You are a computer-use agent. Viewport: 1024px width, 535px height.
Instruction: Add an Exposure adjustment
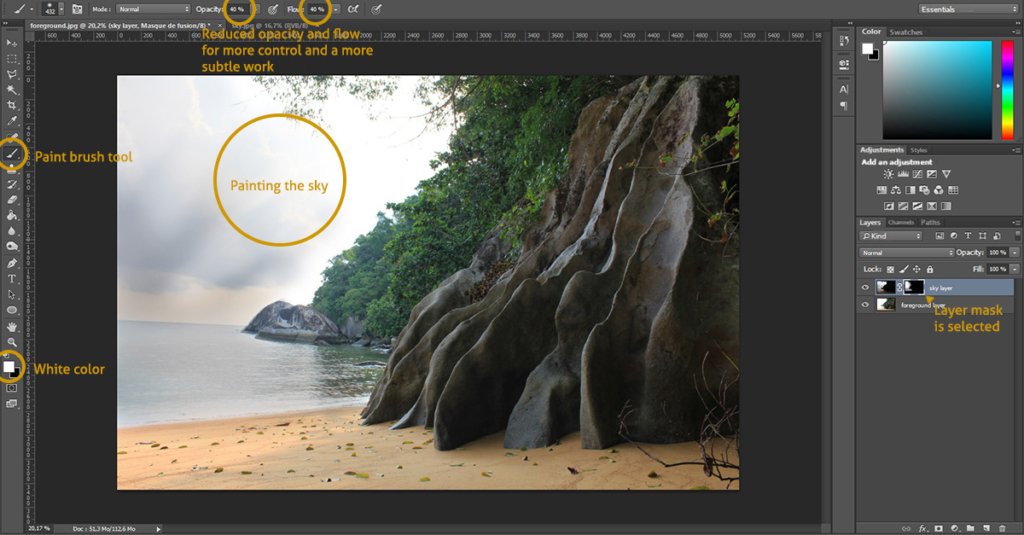[932, 174]
